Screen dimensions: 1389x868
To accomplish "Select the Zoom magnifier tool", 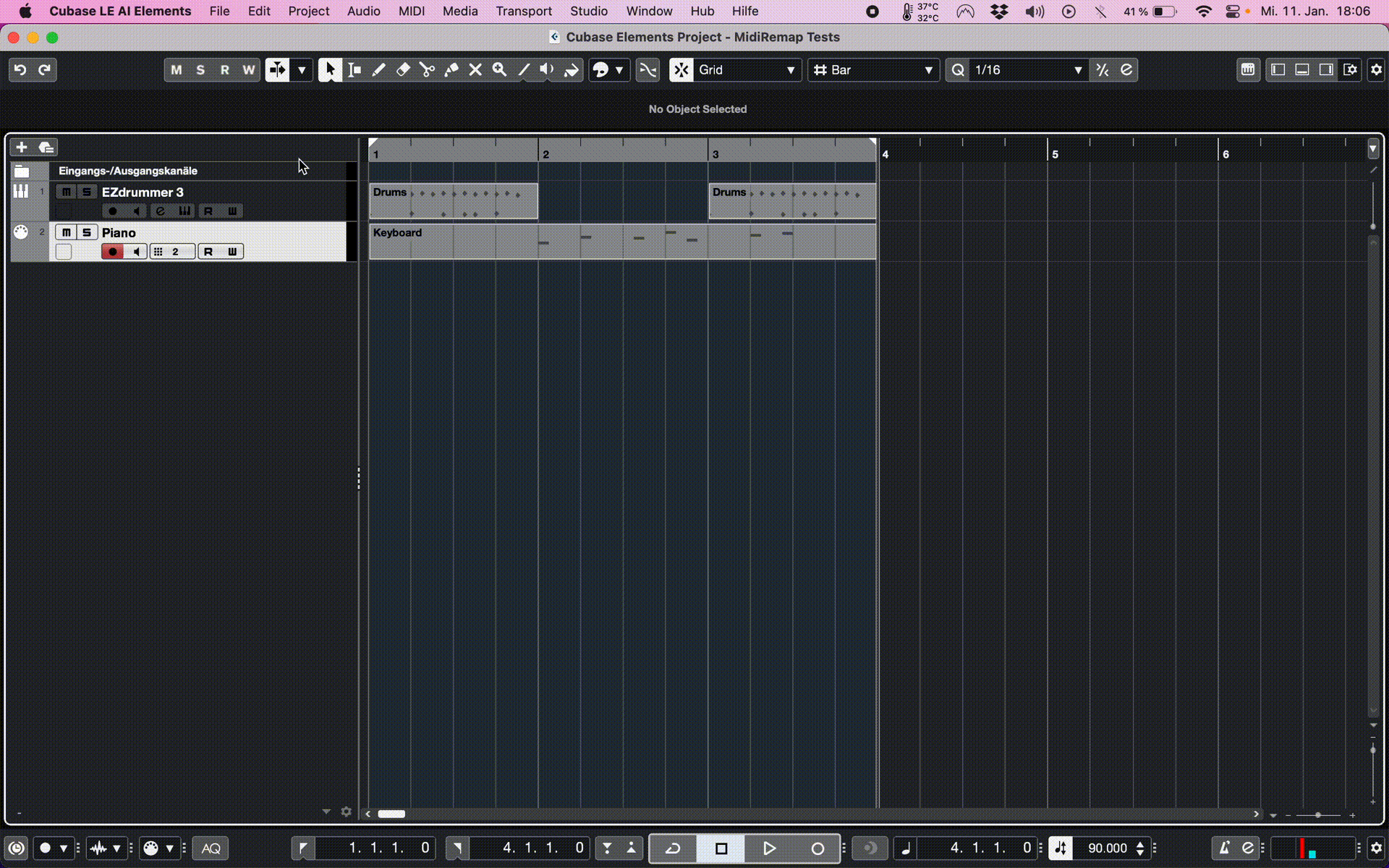I will point(499,69).
